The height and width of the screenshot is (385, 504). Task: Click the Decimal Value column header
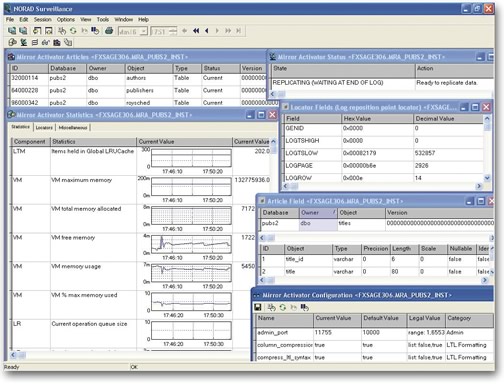[448, 118]
